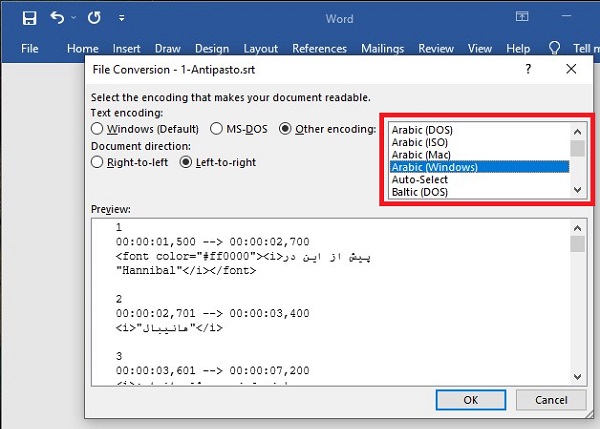
Task: Open the Mailings tab
Action: coord(383,49)
